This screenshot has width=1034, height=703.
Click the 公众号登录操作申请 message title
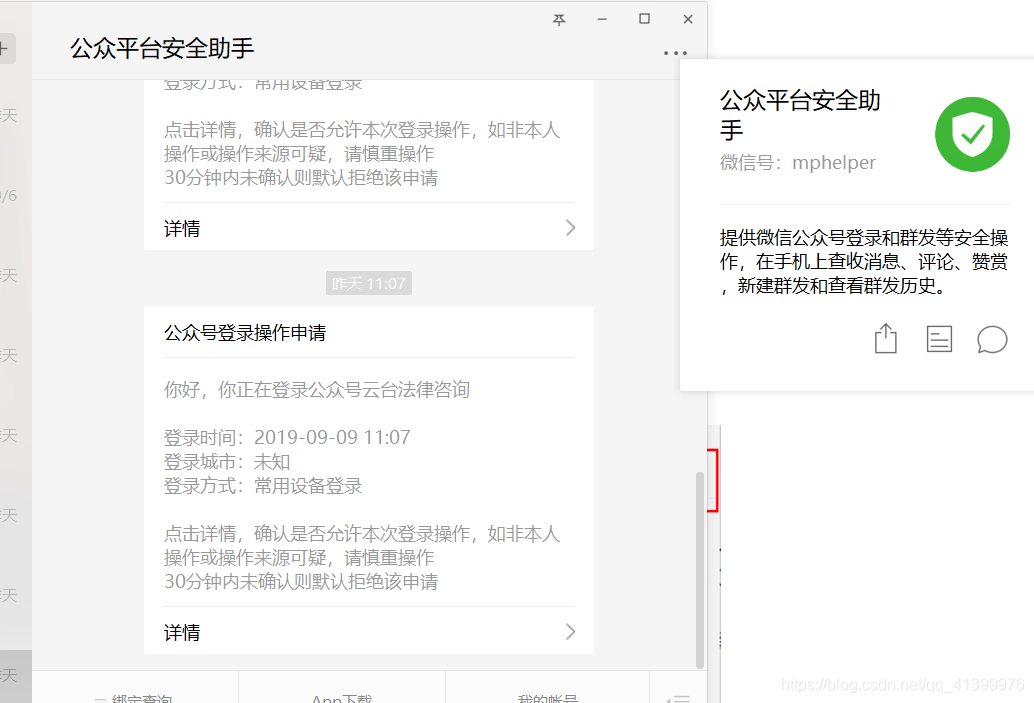(x=245, y=333)
